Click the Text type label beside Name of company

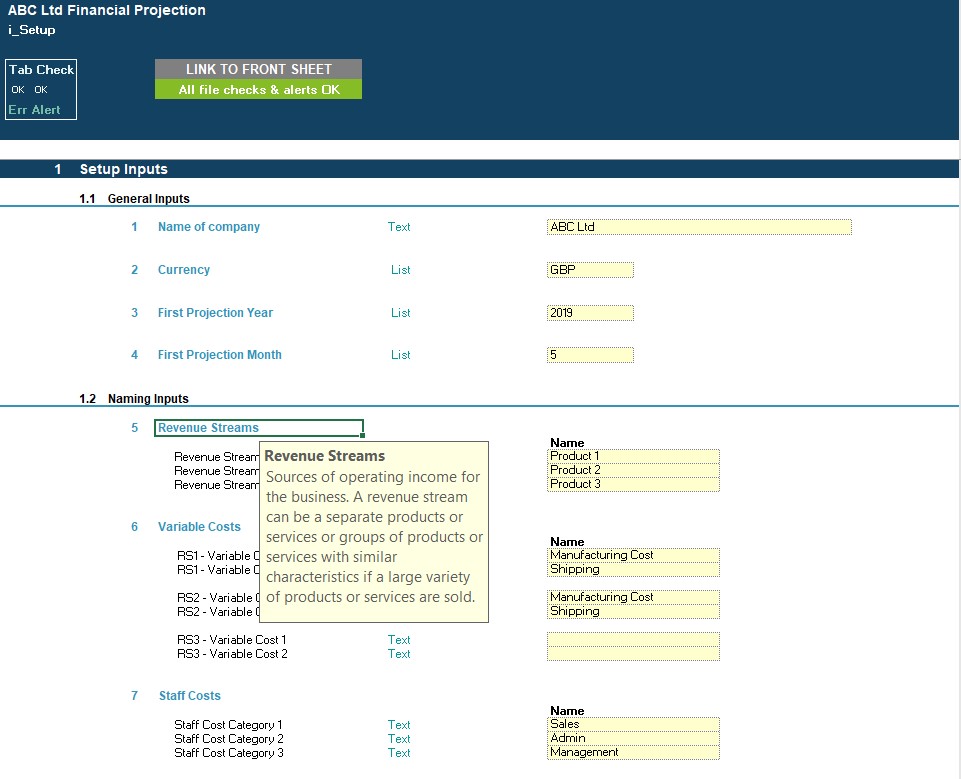[399, 227]
